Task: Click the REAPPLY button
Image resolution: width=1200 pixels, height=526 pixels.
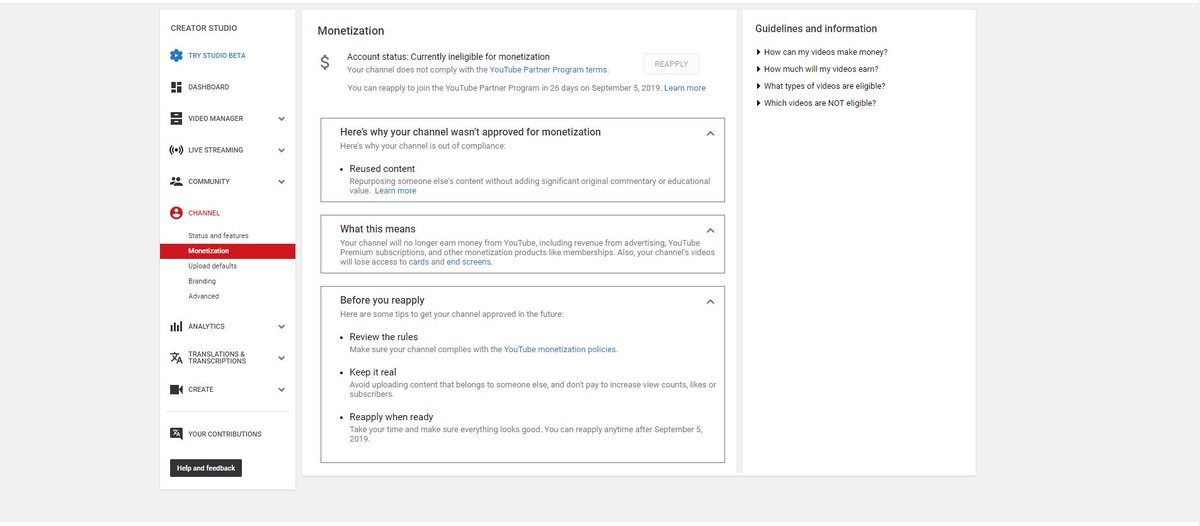Action: (x=671, y=64)
